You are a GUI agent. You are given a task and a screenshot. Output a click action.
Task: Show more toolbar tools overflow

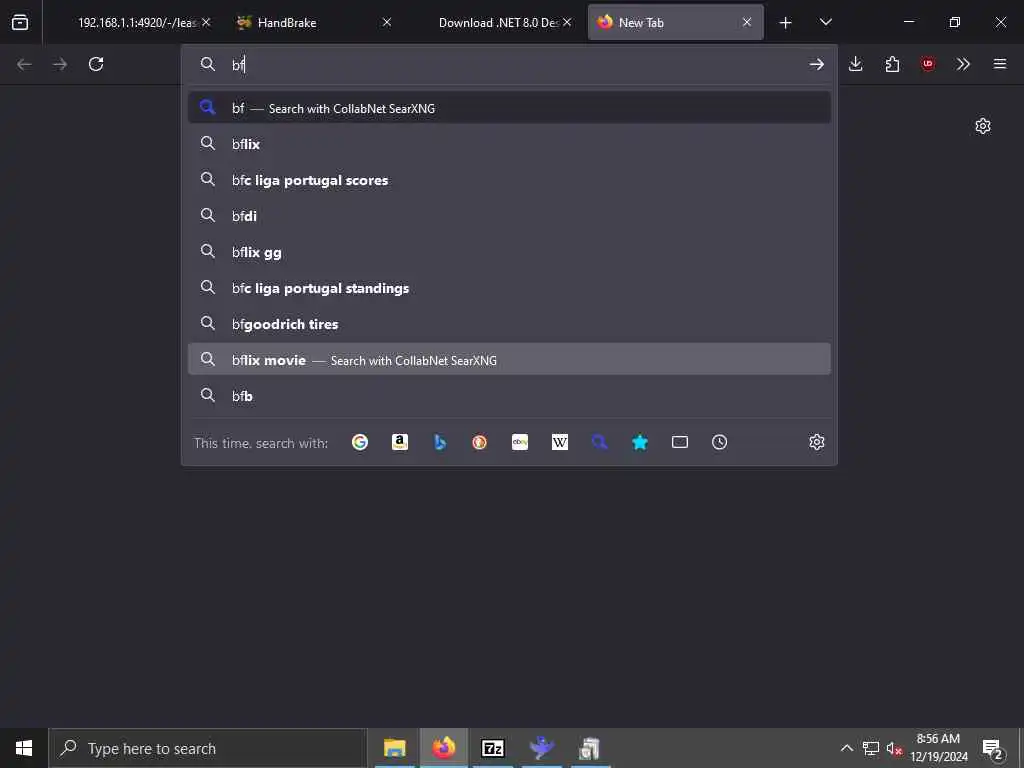(x=963, y=64)
